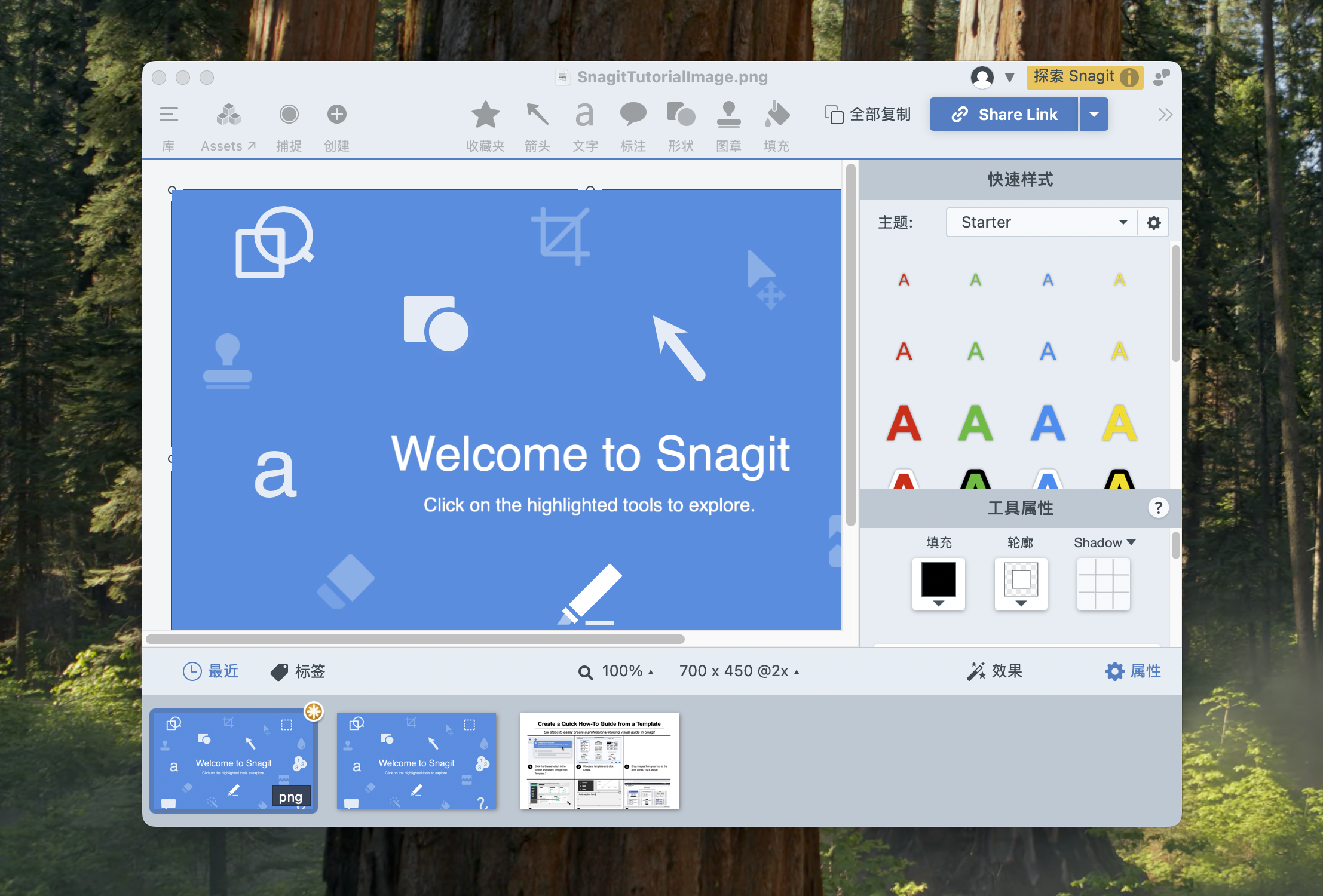
Task: Expand toolbar overflow chevrons
Action: pyautogui.click(x=1165, y=115)
